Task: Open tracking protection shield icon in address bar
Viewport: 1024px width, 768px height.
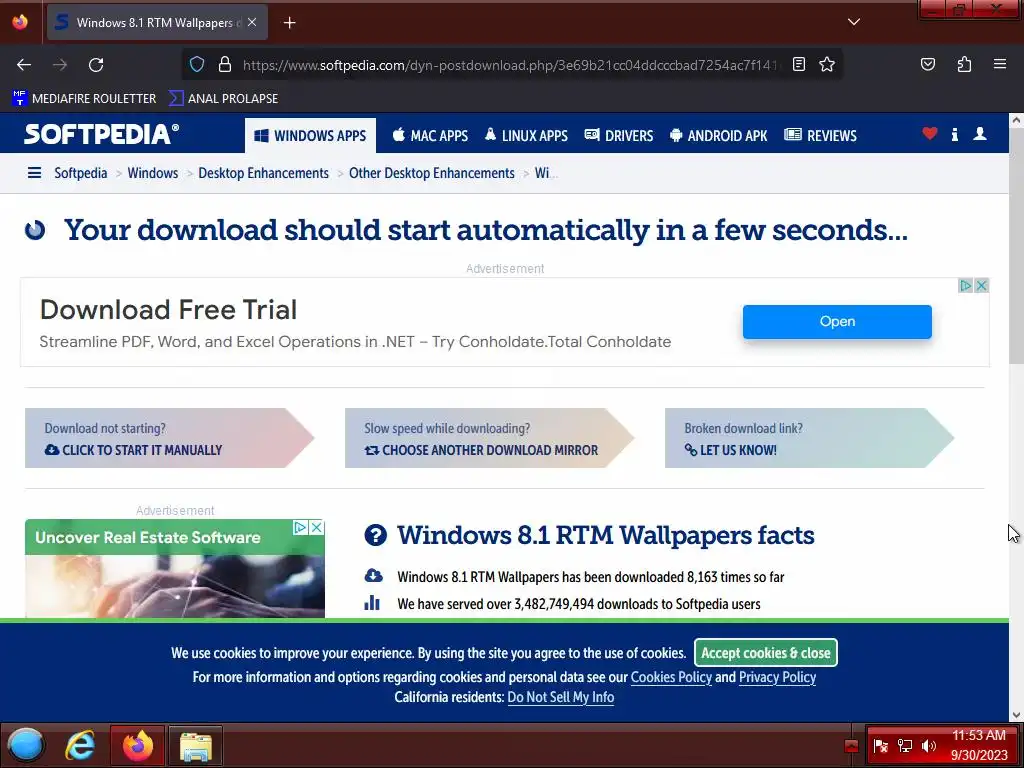Action: 197,64
